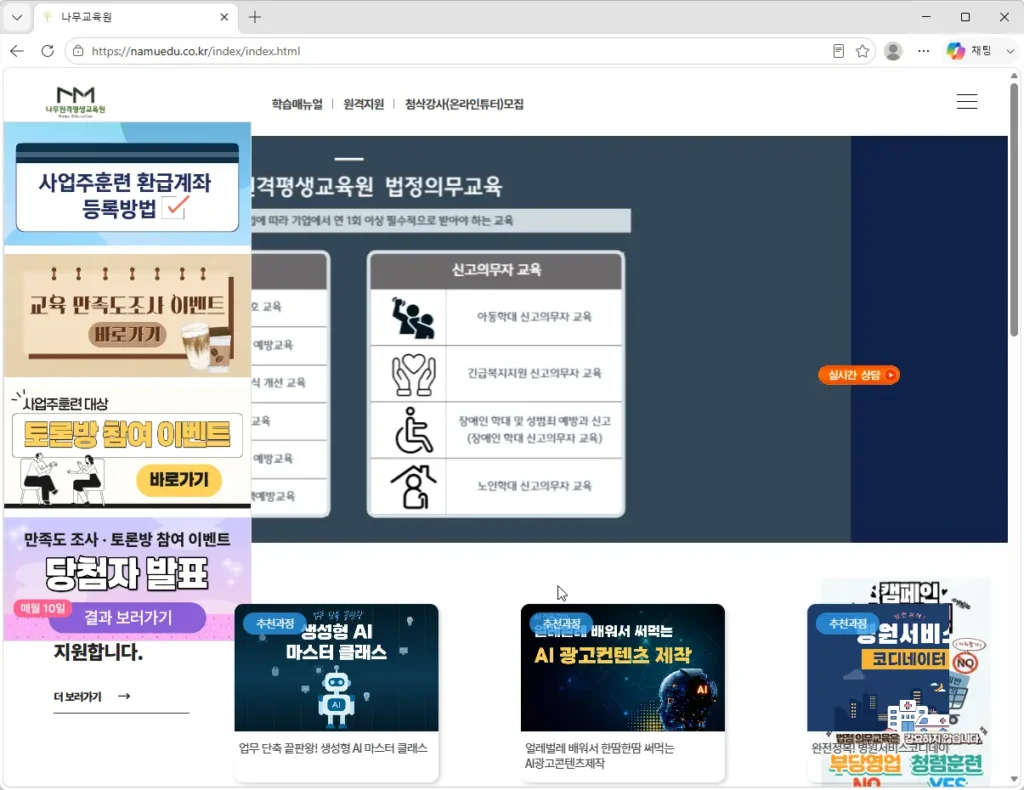Close the 나무교육원 tab
This screenshot has height=790, width=1024.
click(x=224, y=18)
